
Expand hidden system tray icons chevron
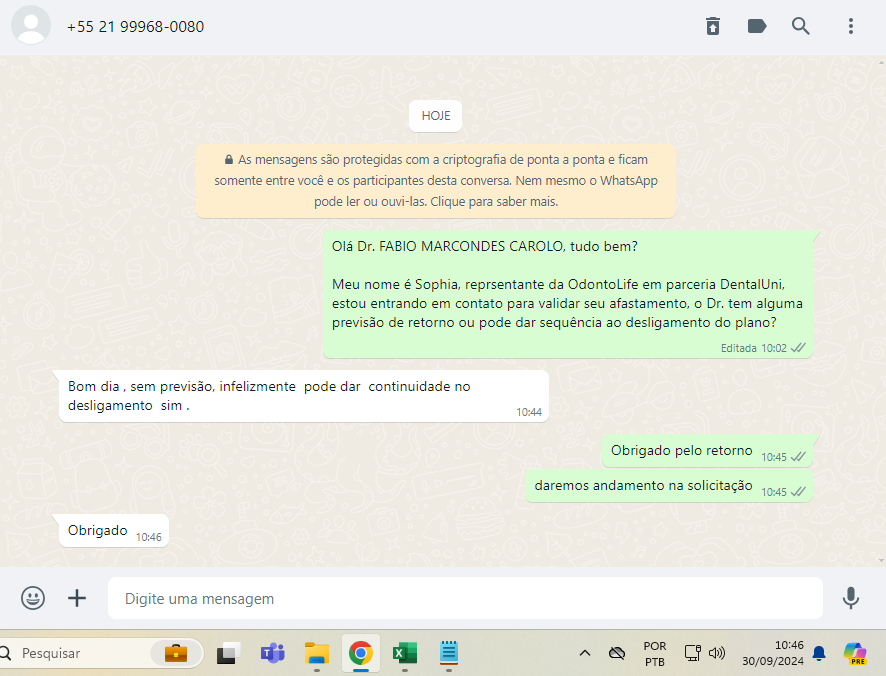[x=585, y=653]
